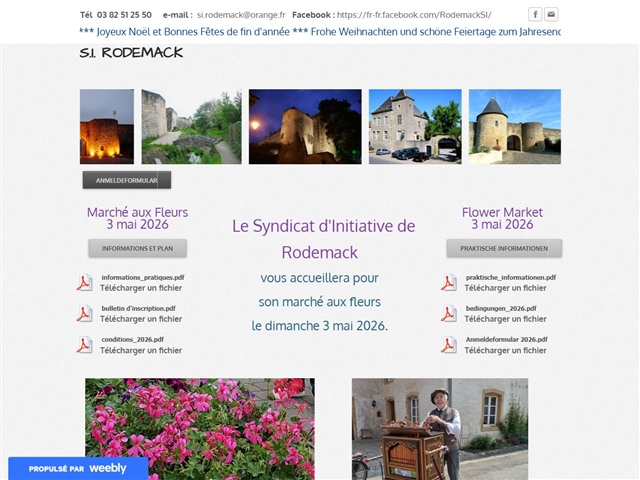Open the Facebook icon in the header
The width and height of the screenshot is (640, 480).
tap(535, 14)
